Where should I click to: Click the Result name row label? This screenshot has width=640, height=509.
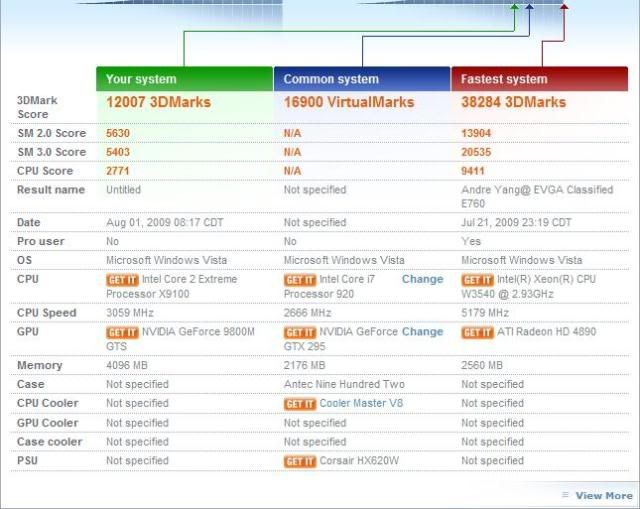(x=51, y=190)
